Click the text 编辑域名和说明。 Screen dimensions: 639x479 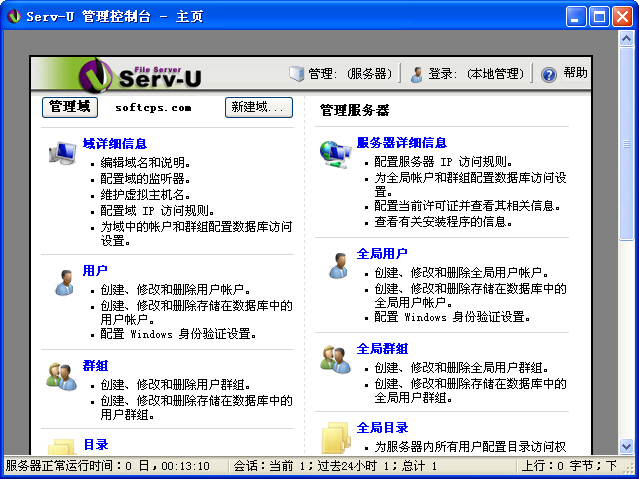tap(145, 163)
